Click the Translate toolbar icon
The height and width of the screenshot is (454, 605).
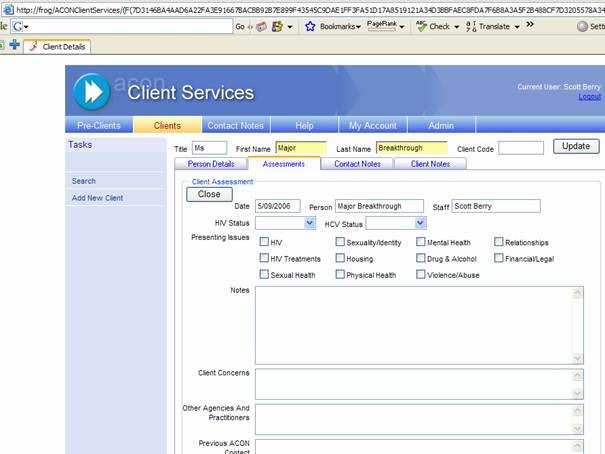472,27
